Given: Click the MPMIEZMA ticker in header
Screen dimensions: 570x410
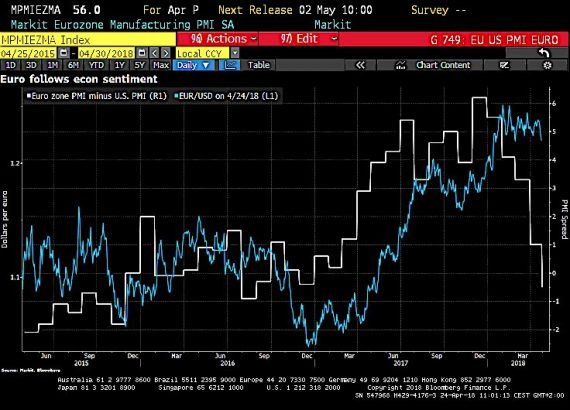Looking at the screenshot, I should click(x=36, y=9).
